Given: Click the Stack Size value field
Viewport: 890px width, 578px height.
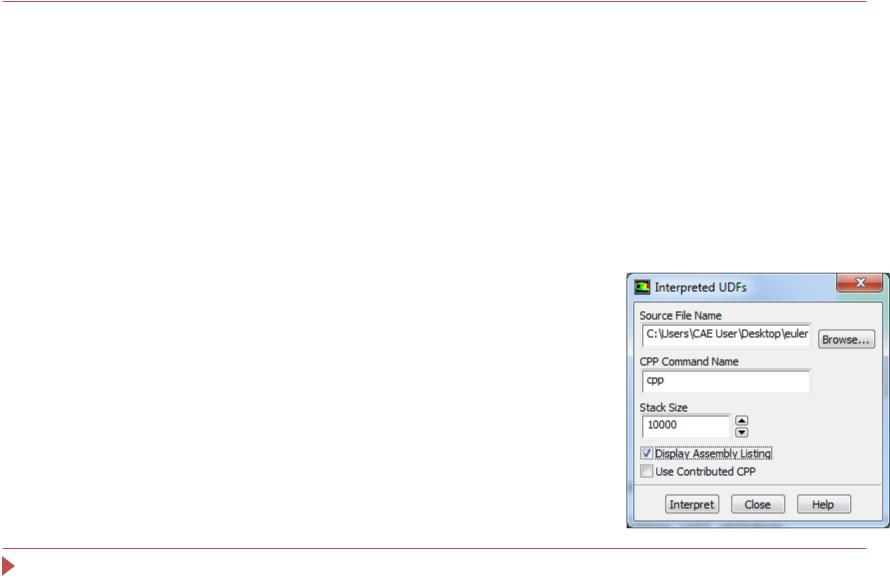Looking at the screenshot, I should 686,426.
